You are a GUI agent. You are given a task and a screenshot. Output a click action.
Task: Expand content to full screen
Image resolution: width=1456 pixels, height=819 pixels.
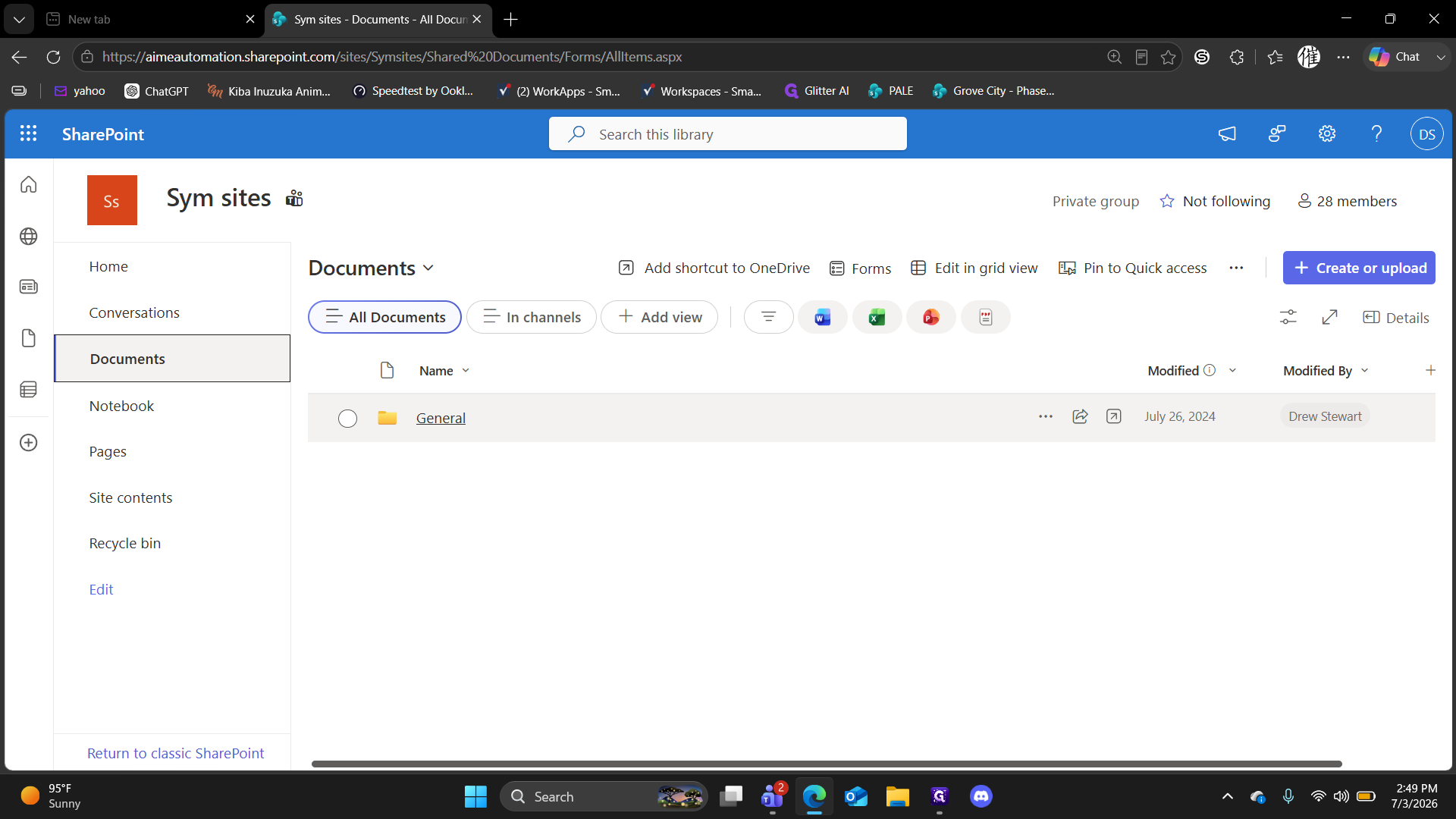click(1330, 317)
